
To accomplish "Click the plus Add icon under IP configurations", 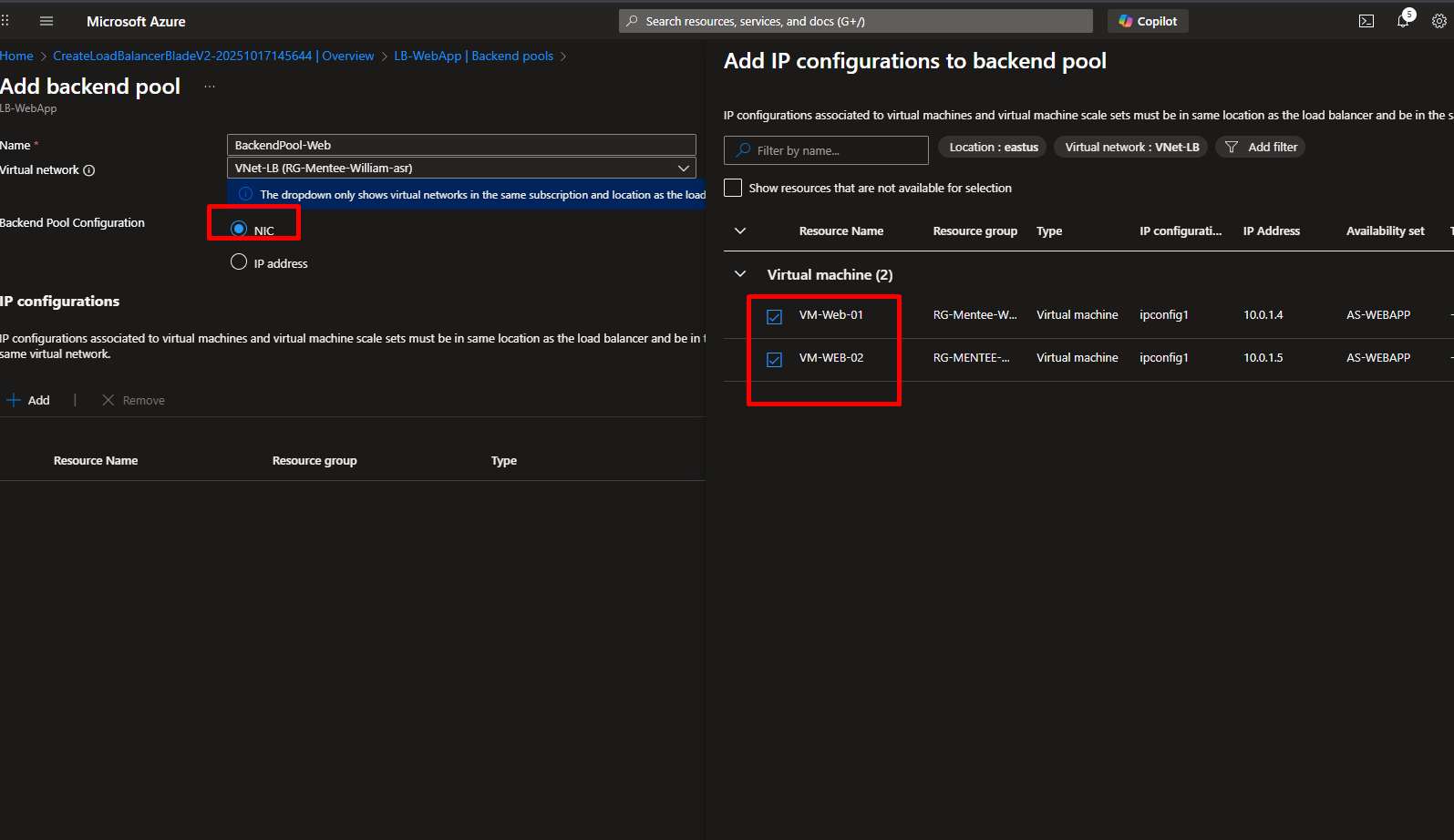I will 14,400.
